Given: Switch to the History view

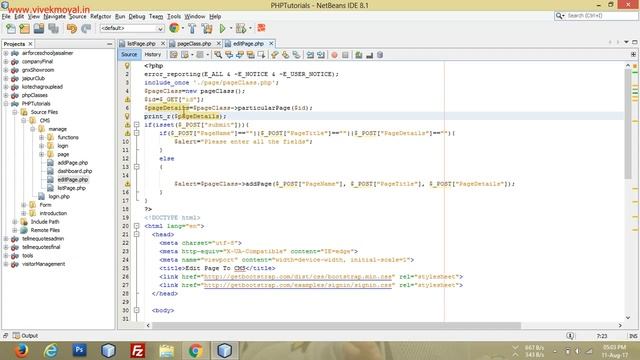Looking at the screenshot, I should 153,54.
